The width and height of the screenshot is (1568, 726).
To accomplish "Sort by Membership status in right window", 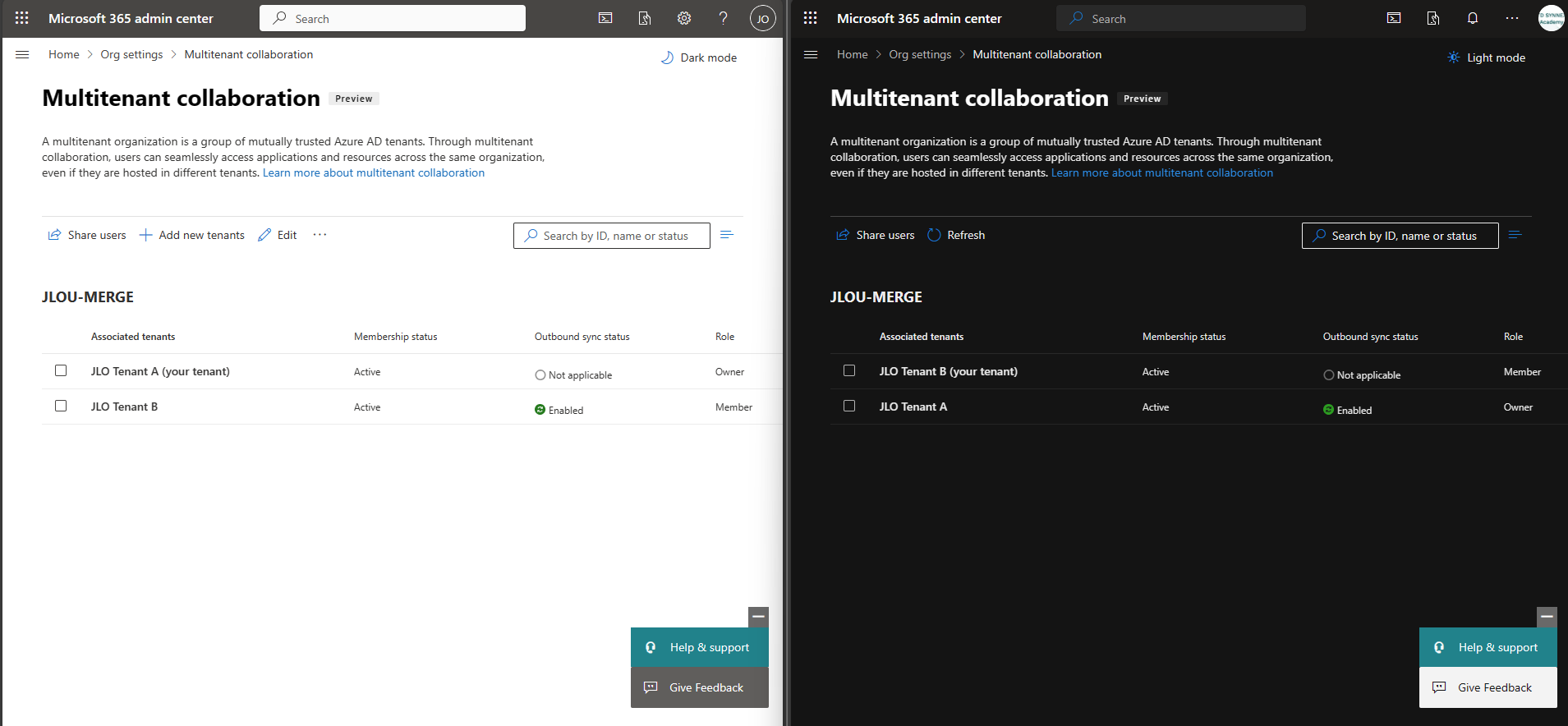I will click(1184, 337).
